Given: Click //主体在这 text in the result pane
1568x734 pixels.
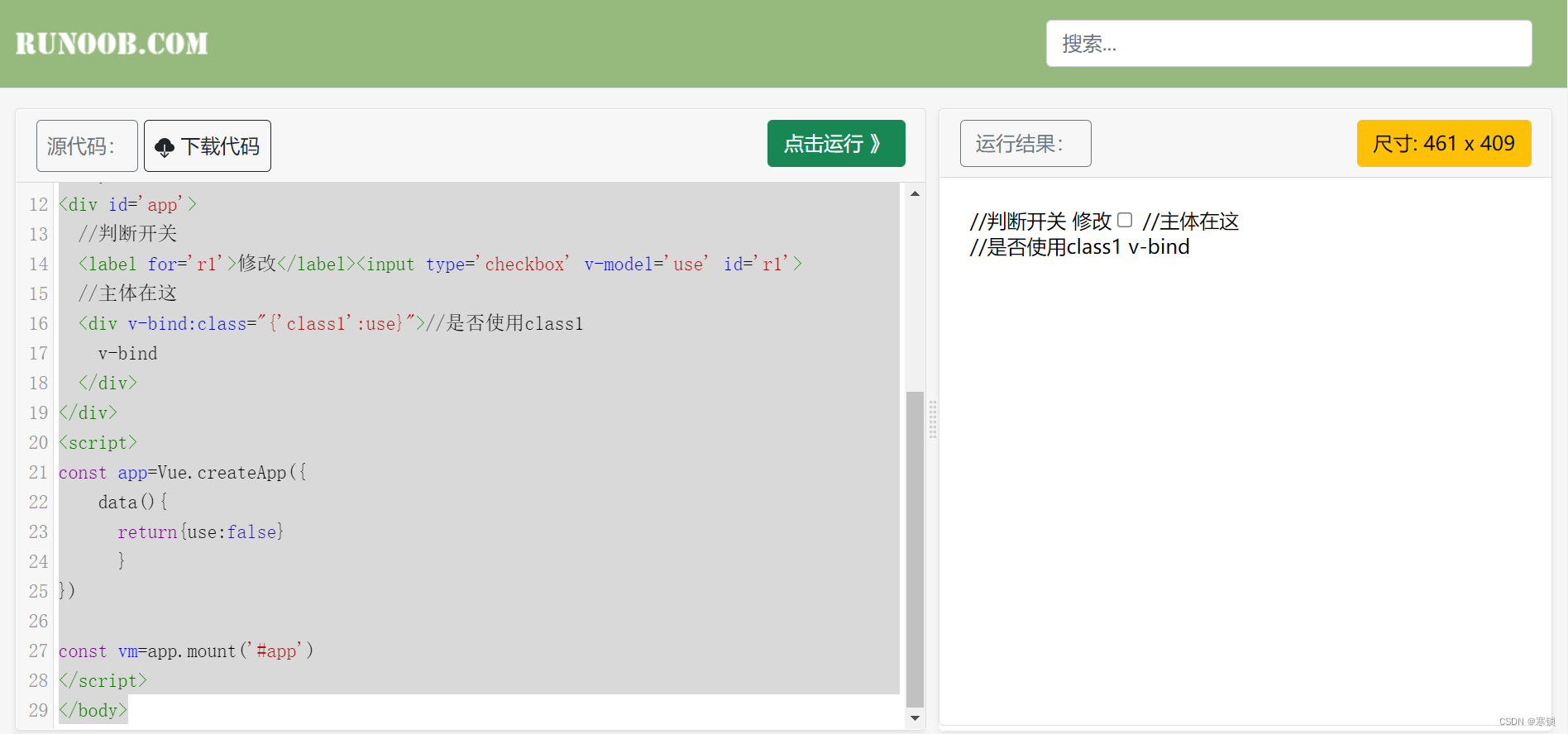Looking at the screenshot, I should click(1191, 222).
